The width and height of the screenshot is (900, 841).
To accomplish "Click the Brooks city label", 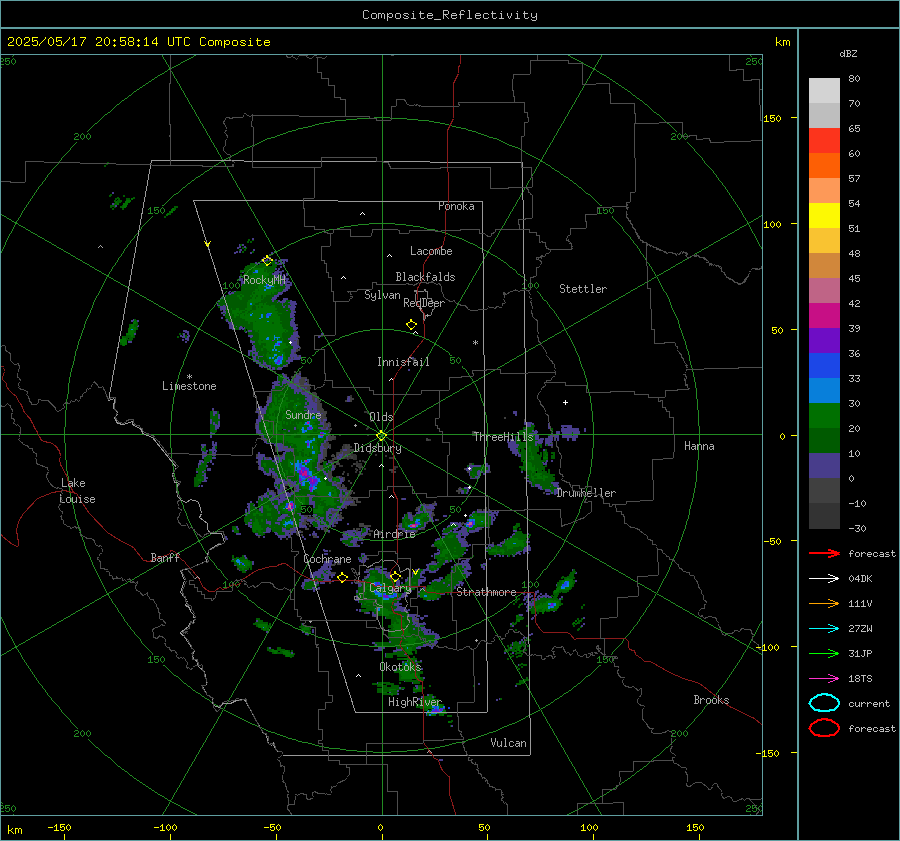I will click(x=711, y=700).
